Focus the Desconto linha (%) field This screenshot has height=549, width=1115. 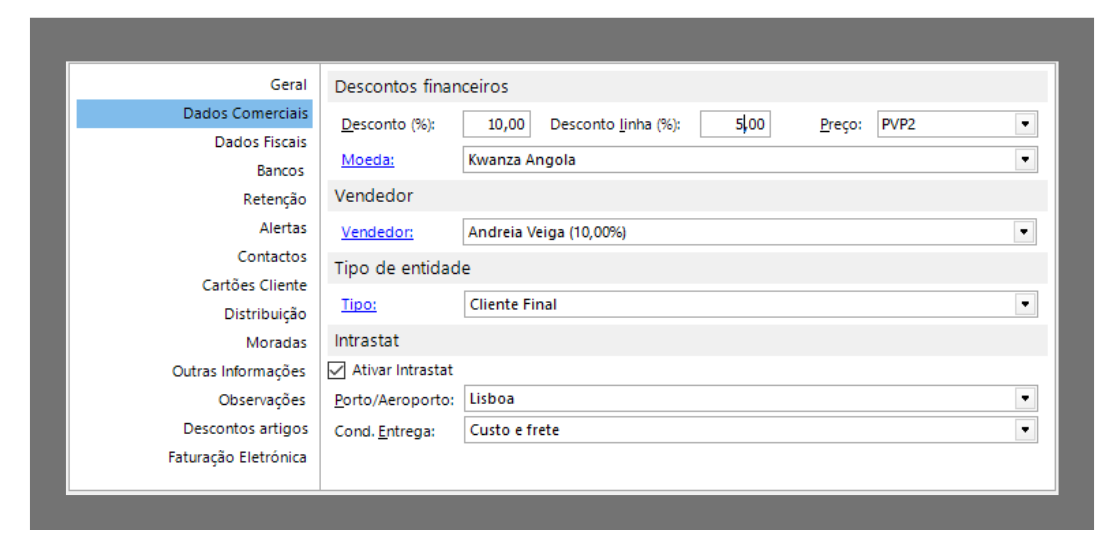click(x=735, y=125)
